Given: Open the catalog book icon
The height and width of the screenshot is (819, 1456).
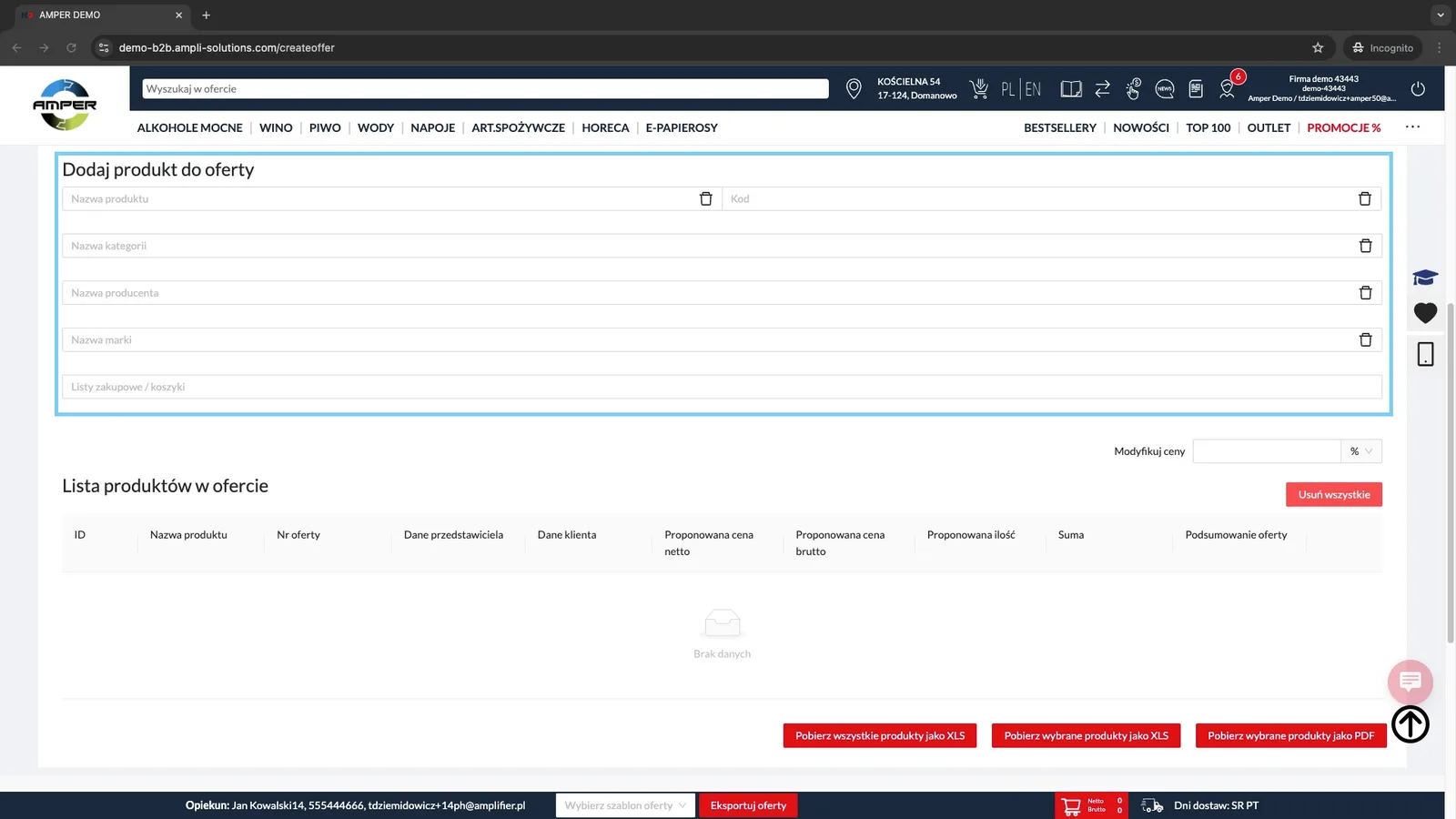Looking at the screenshot, I should (1071, 89).
